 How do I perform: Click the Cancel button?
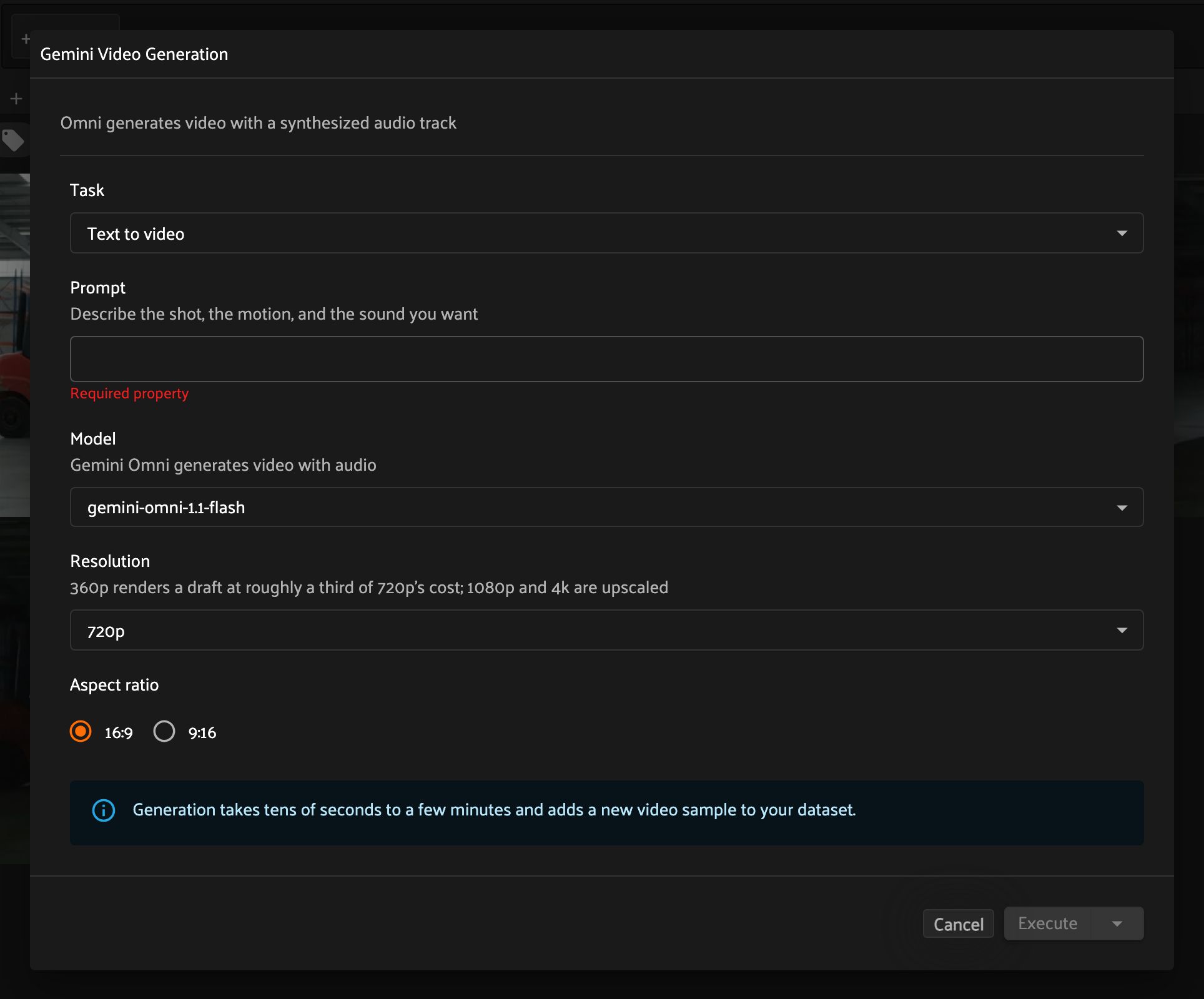click(x=958, y=923)
